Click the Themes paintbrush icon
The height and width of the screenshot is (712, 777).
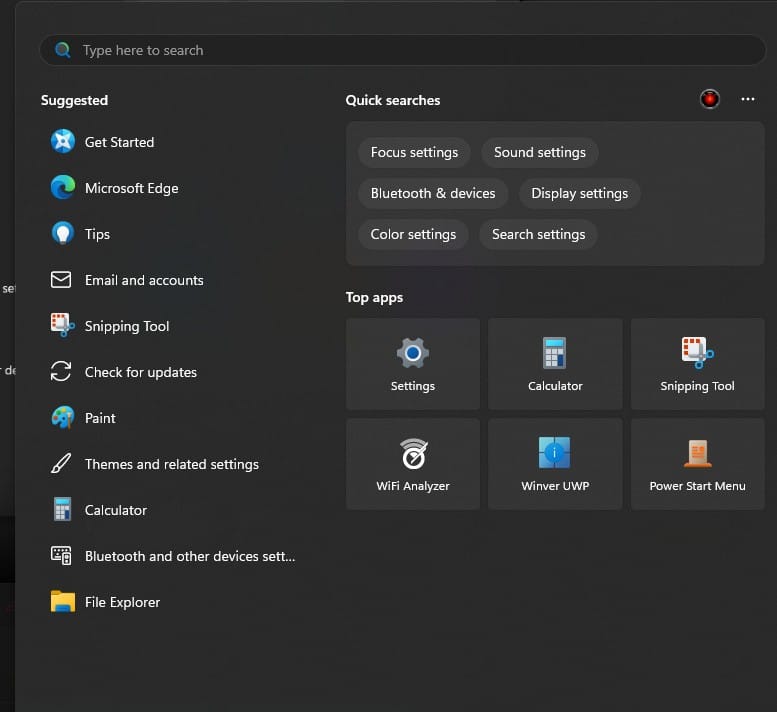click(61, 464)
